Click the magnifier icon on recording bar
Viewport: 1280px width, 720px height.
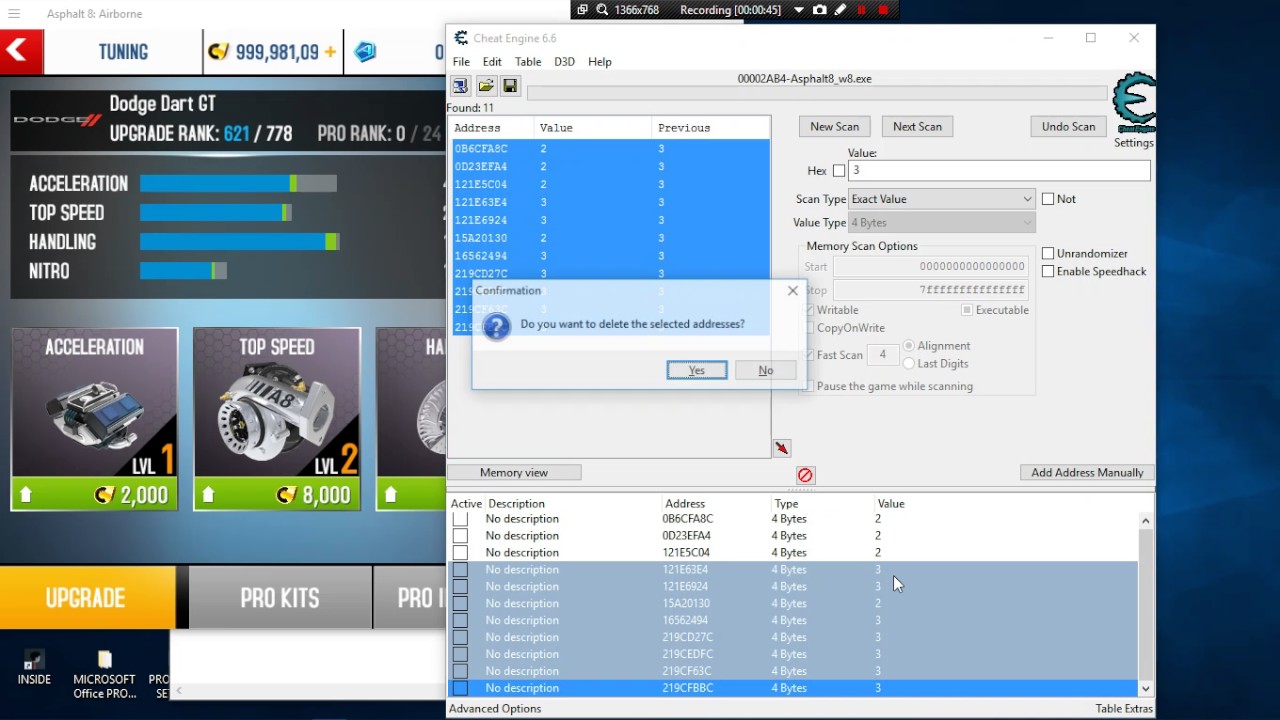(x=602, y=10)
